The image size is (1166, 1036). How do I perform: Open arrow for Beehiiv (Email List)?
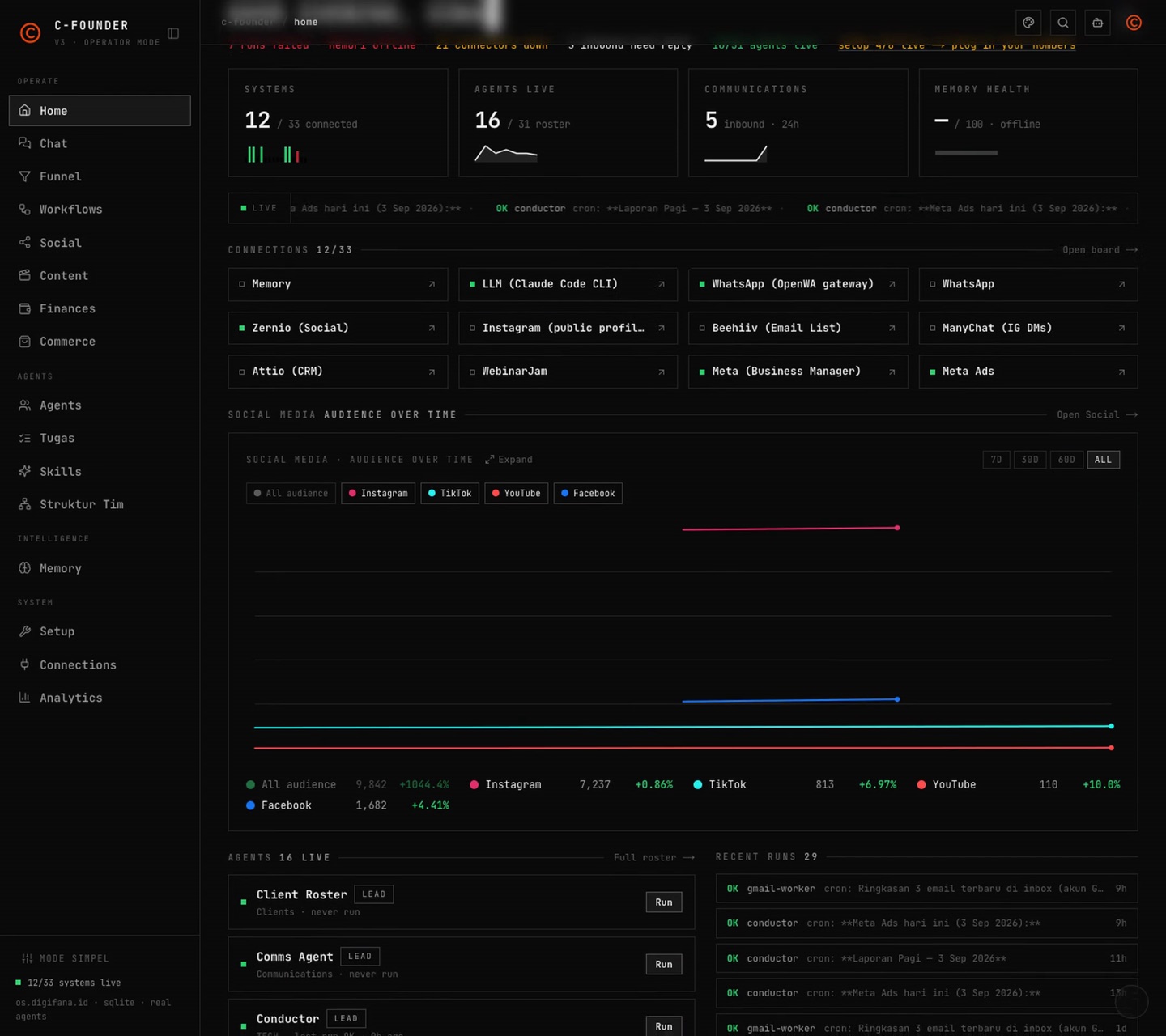coord(892,328)
